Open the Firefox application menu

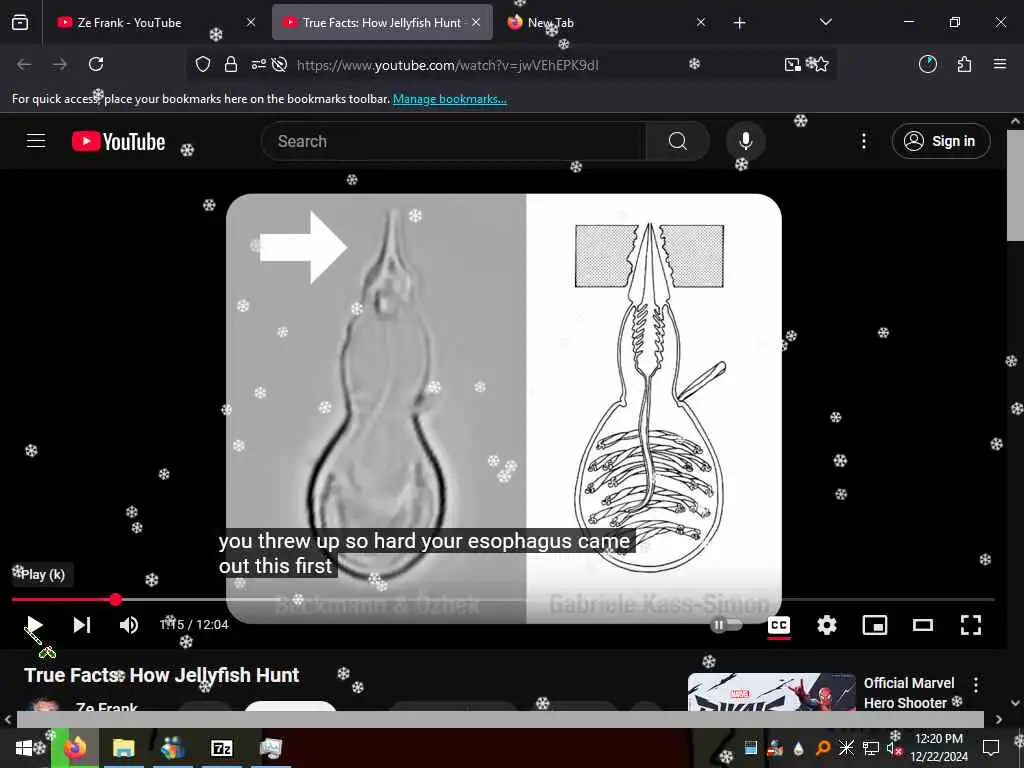[x=1000, y=64]
